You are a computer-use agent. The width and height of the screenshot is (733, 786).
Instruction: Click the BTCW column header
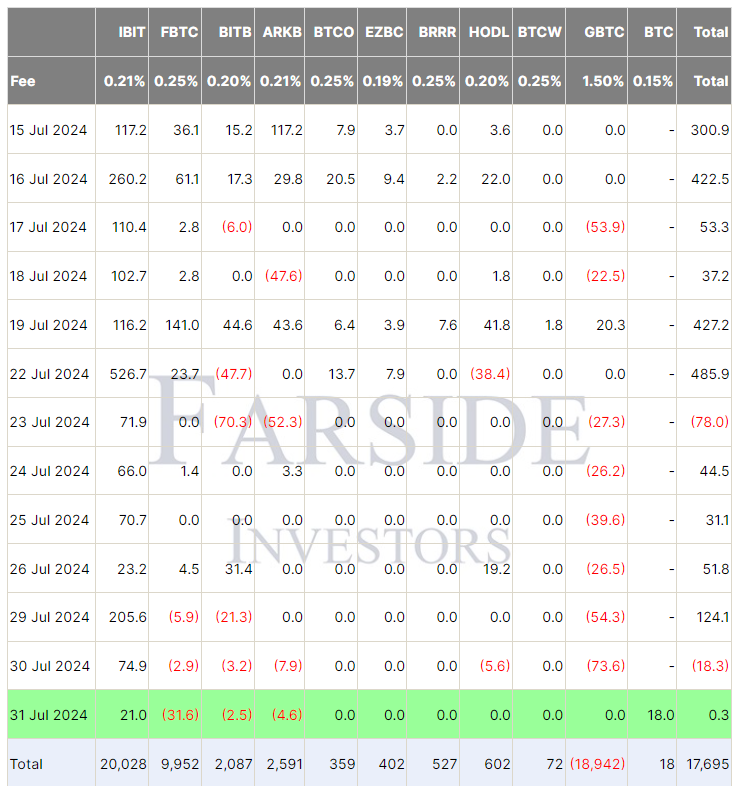[x=540, y=32]
